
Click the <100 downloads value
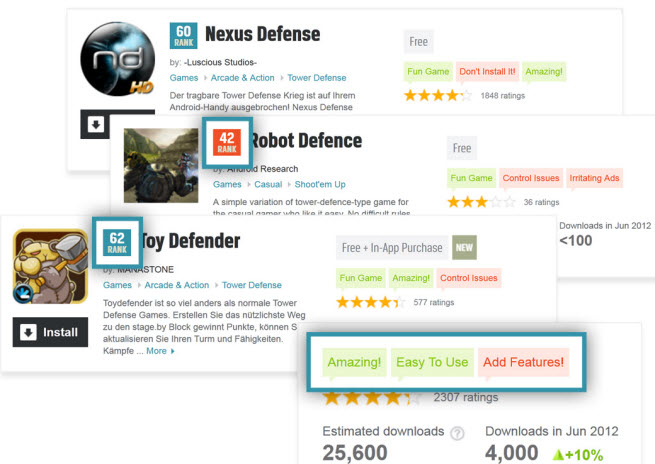coord(576,241)
